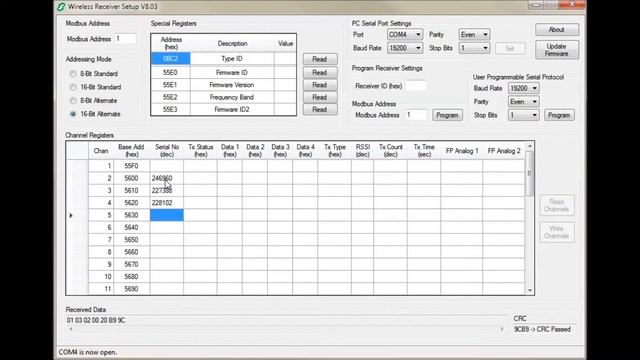Click the Set serial port button
640x360 pixels.
coord(510,48)
